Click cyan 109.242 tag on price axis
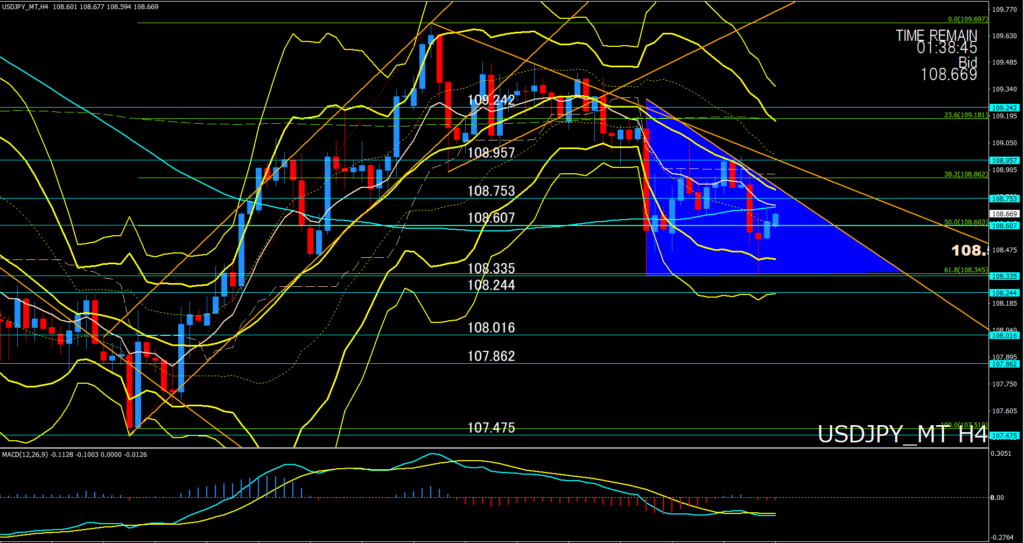The image size is (1024, 543). point(1006,108)
